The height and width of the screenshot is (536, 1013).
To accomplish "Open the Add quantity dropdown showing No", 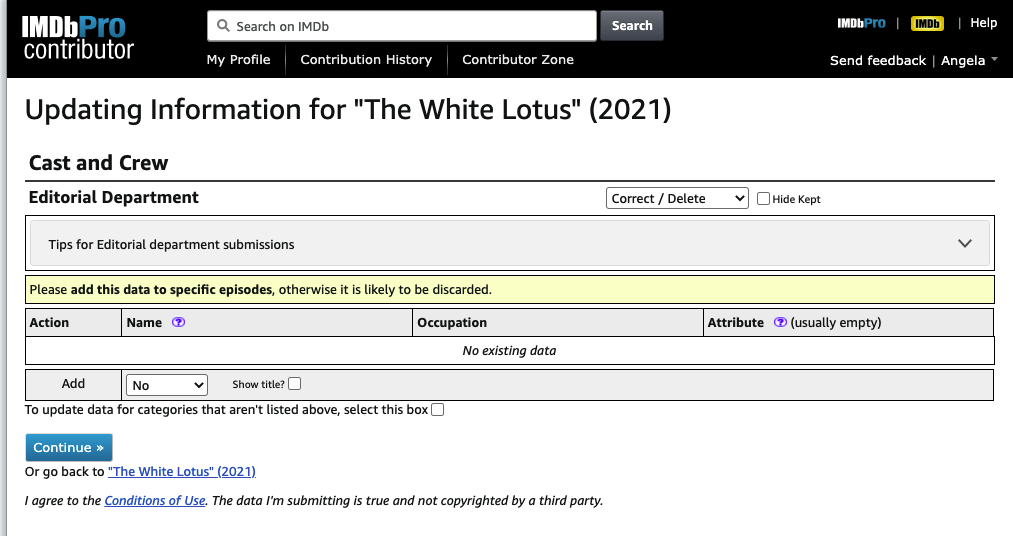I will (166, 385).
